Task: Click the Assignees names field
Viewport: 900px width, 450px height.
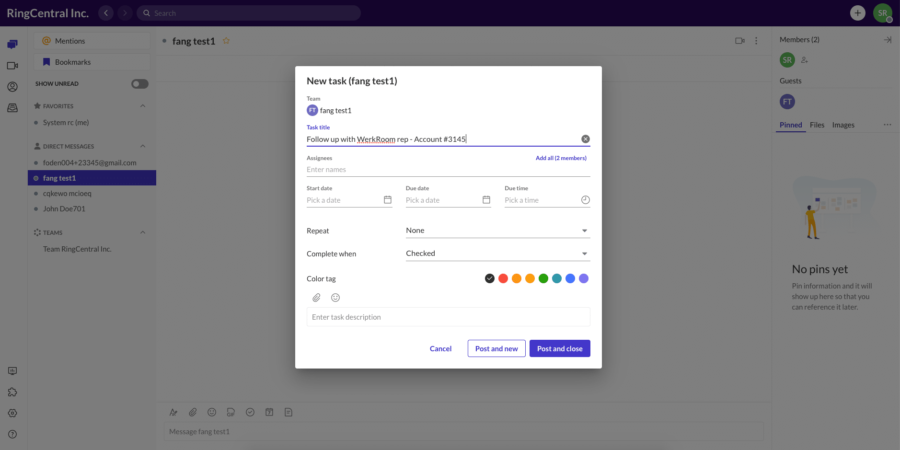Action: [447, 170]
